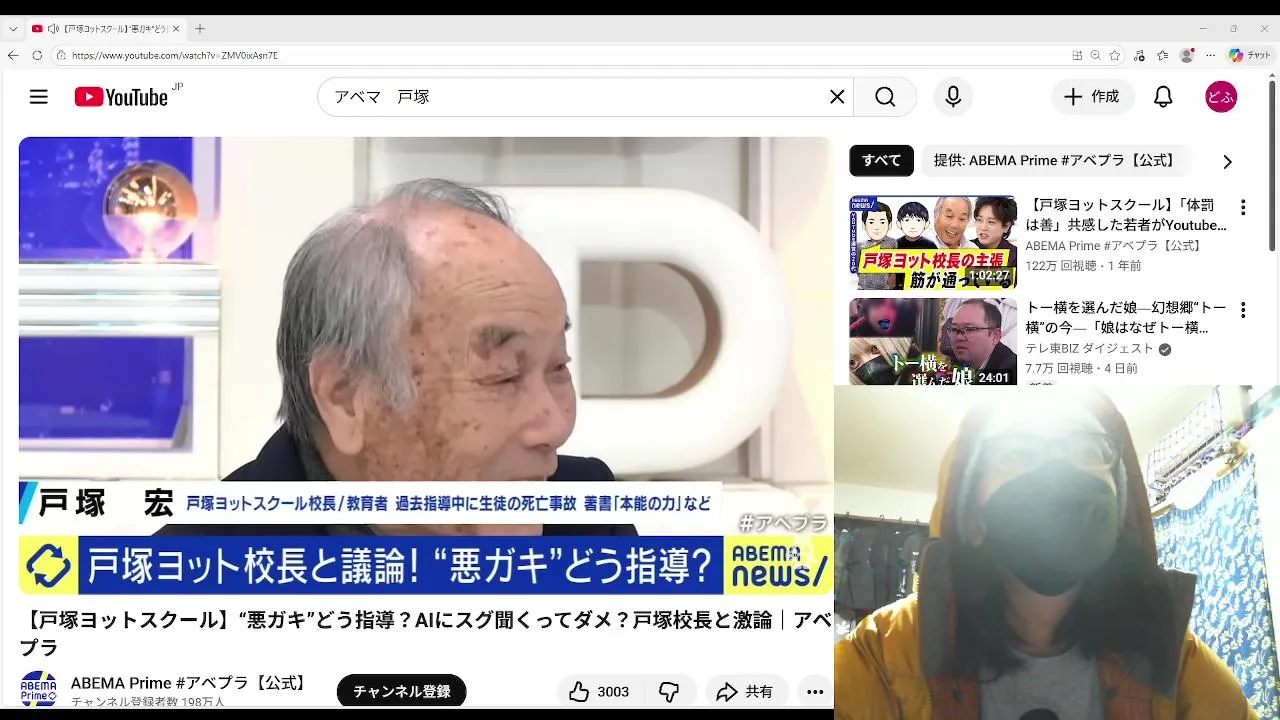Open more actions beside the 共有 button
The height and width of the screenshot is (720, 1280).
pos(815,692)
